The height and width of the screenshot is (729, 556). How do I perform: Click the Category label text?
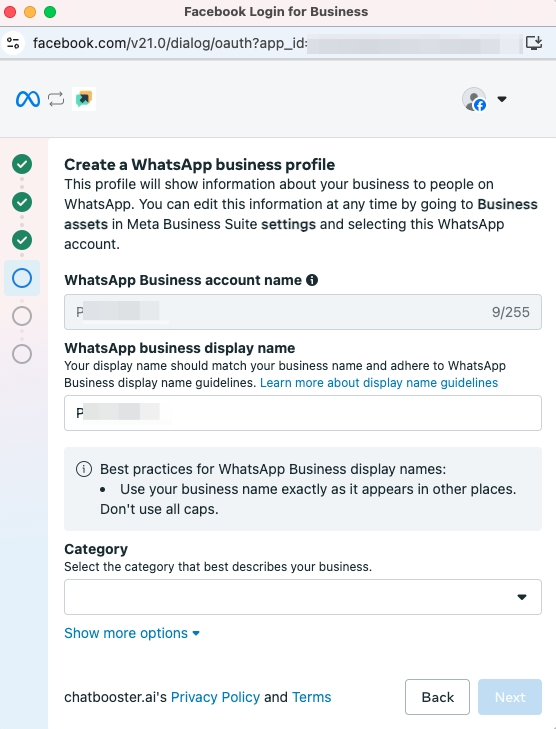click(x=96, y=549)
